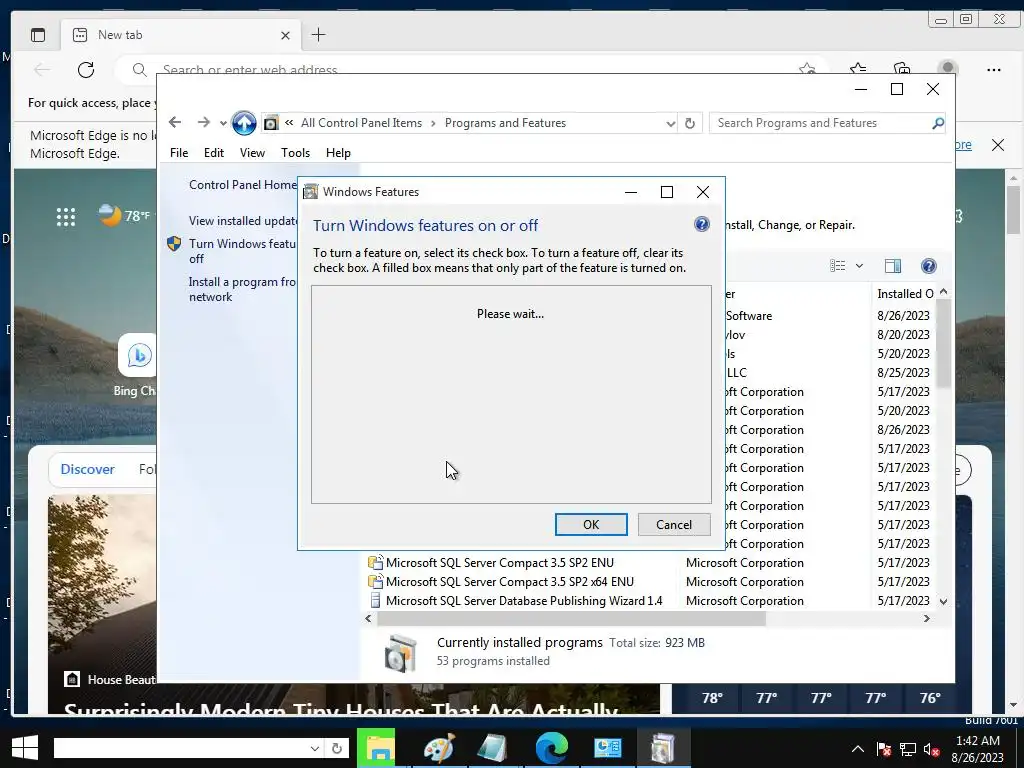Expand the address bar history dropdown
The image size is (1024, 768).
click(670, 123)
